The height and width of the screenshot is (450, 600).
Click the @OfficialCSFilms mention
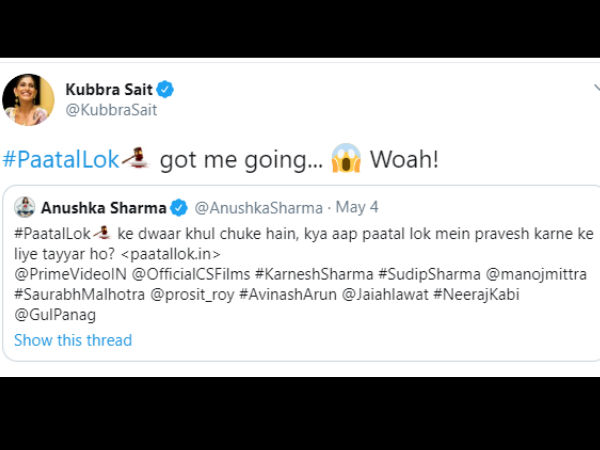pos(188,273)
